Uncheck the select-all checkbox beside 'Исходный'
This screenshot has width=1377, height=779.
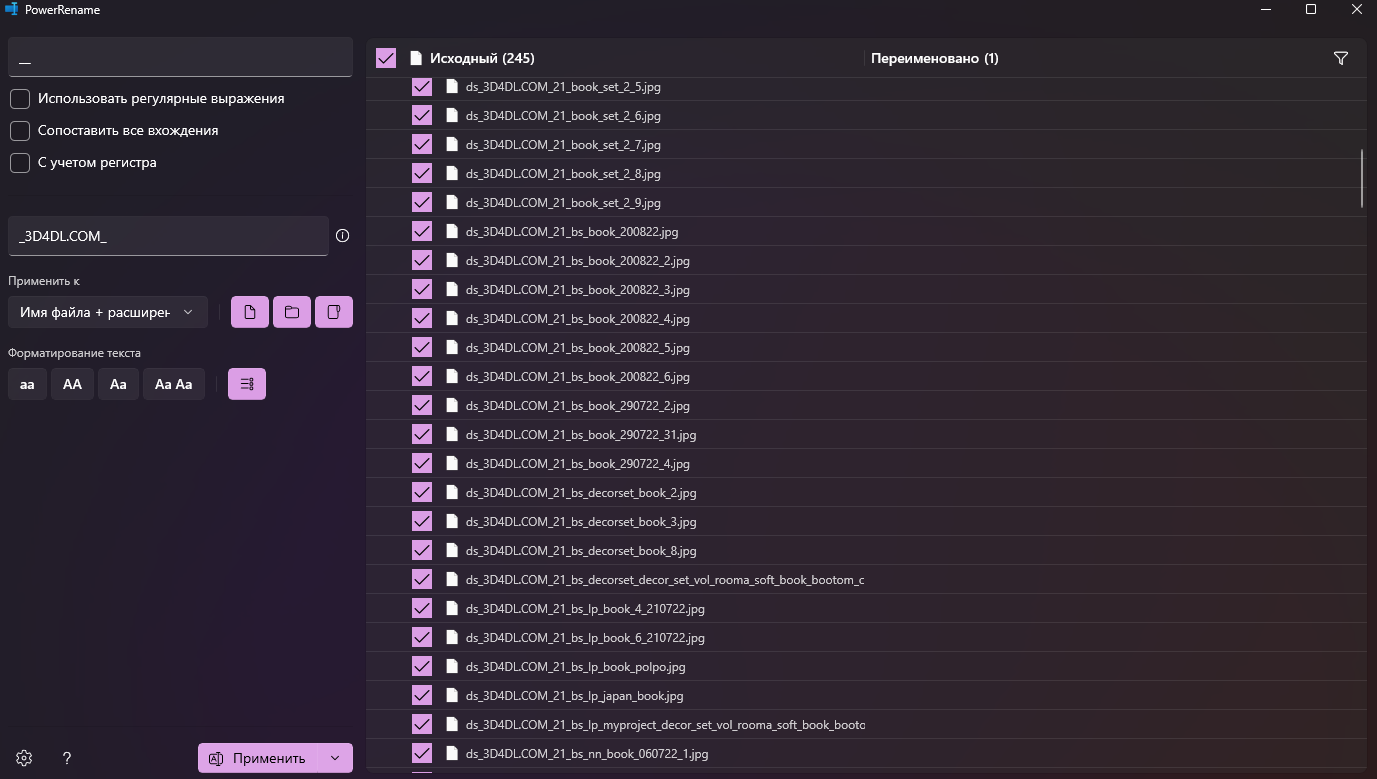click(386, 58)
